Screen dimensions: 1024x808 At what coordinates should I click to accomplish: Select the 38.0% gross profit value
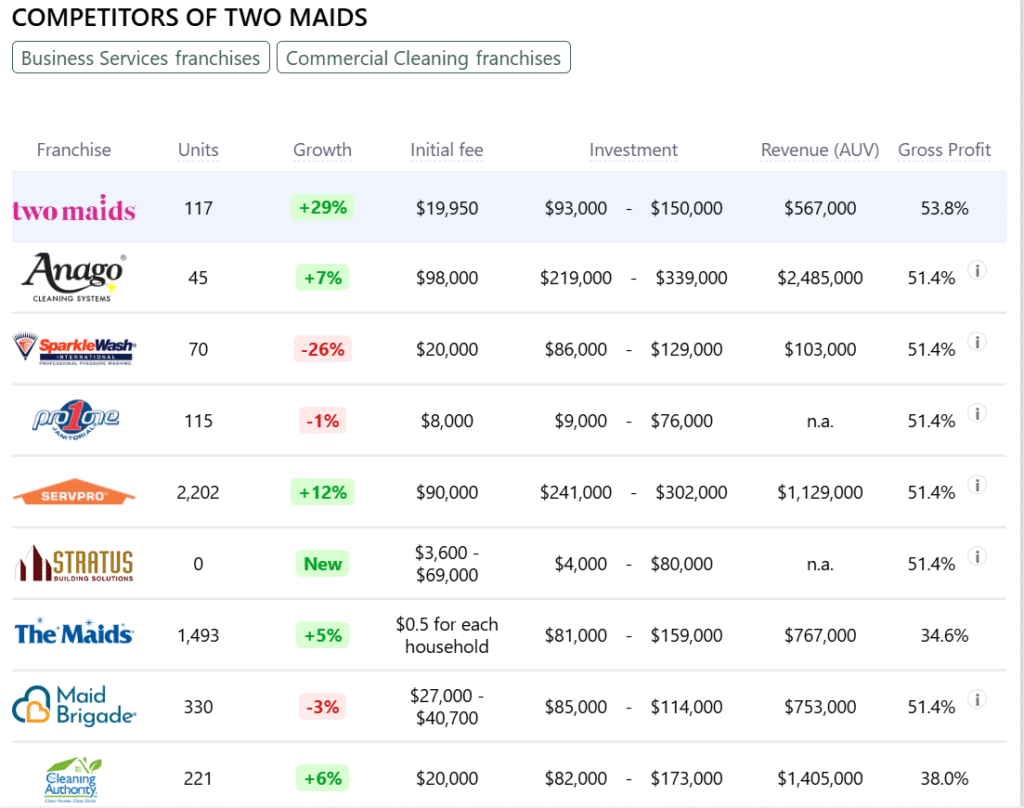point(944,778)
